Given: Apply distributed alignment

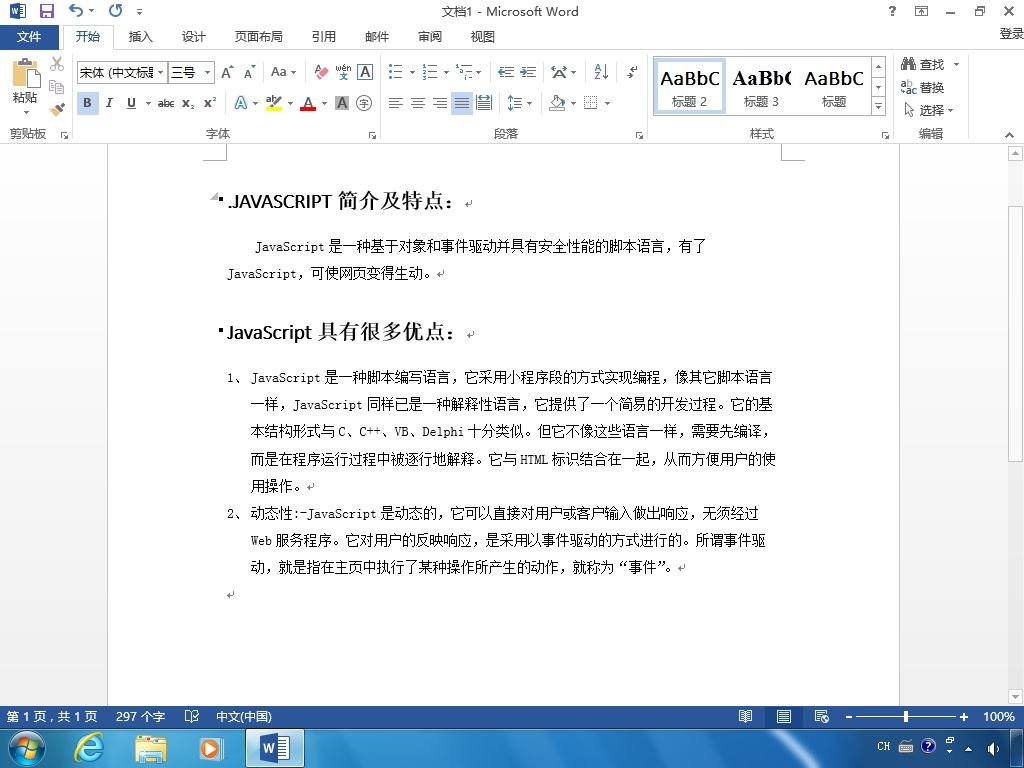Looking at the screenshot, I should tap(484, 103).
